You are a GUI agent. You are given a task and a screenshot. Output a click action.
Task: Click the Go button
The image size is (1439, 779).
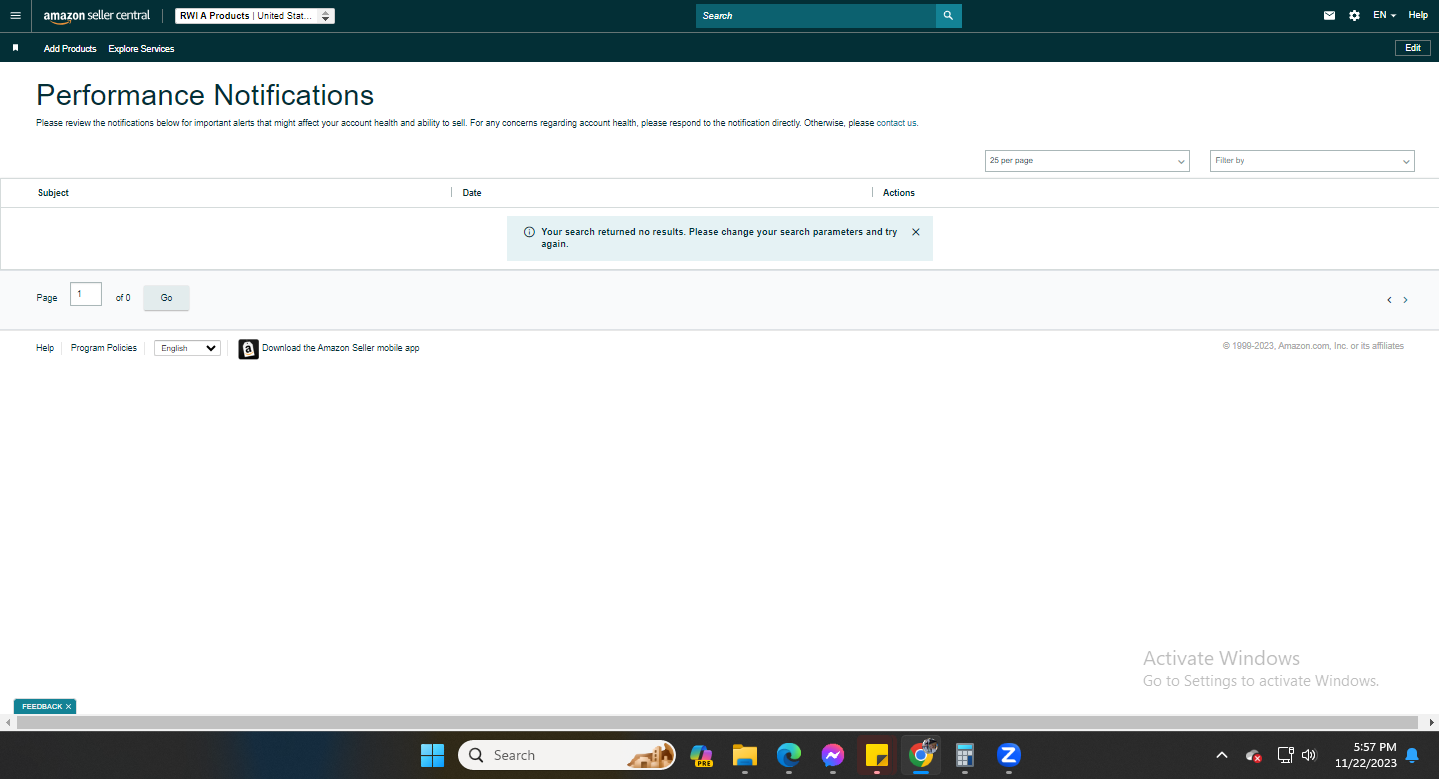[x=166, y=298]
